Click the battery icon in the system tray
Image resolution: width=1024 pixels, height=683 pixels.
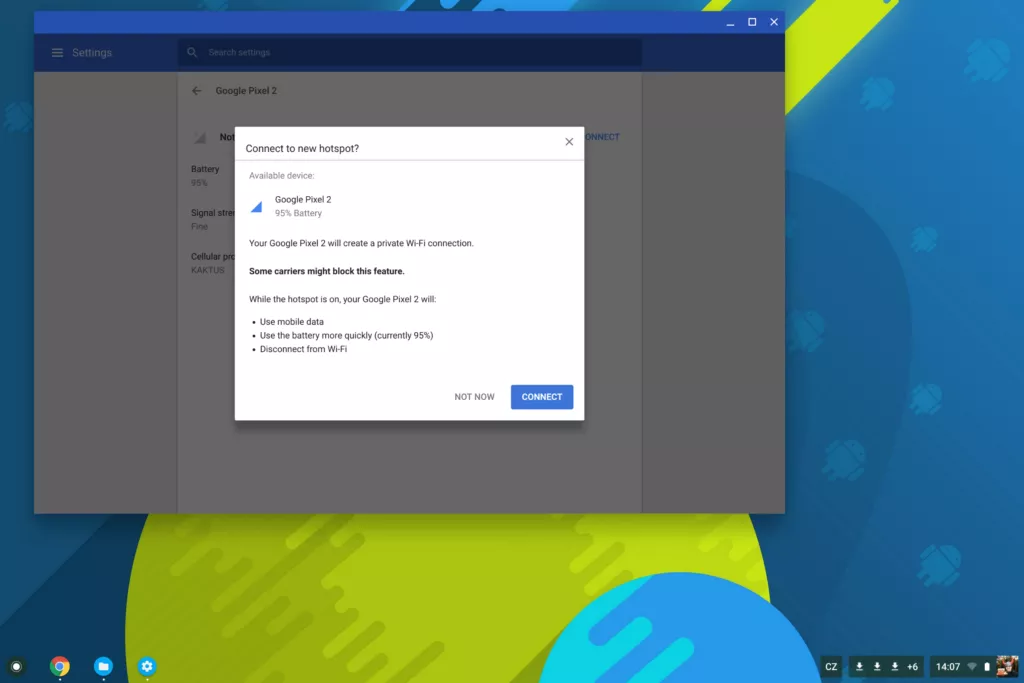point(987,667)
